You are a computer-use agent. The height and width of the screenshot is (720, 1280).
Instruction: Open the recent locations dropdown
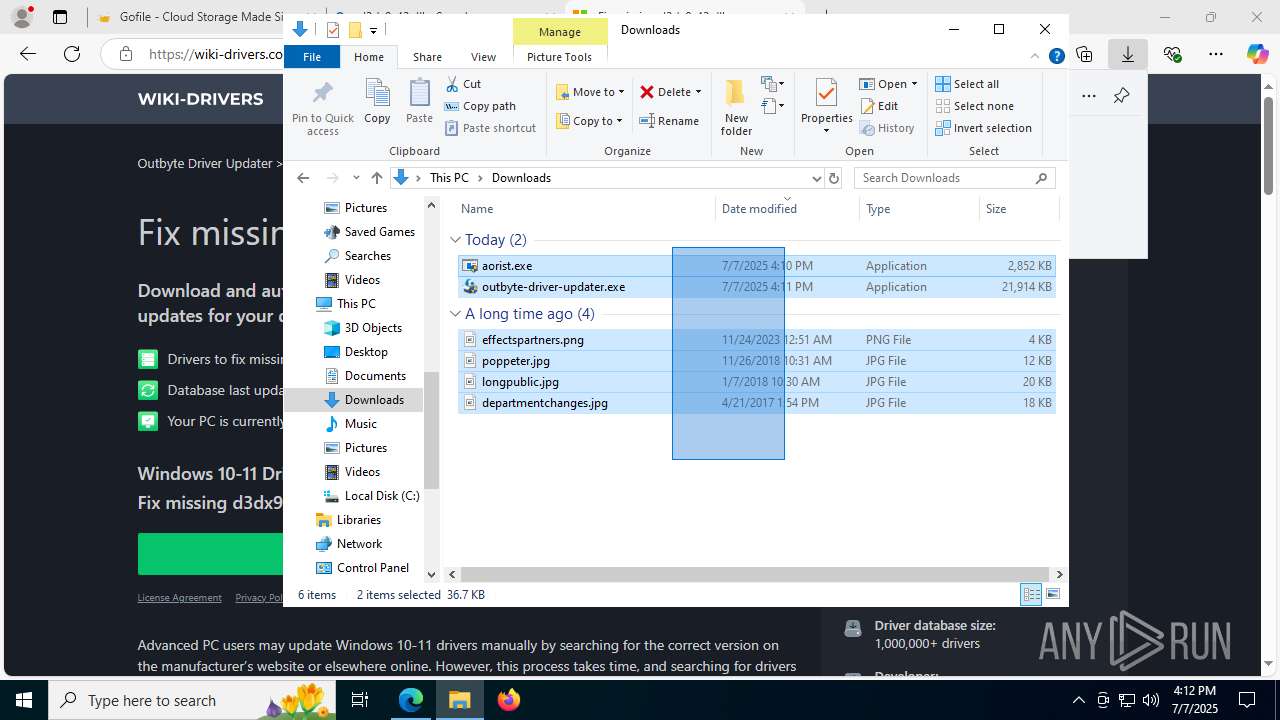click(356, 178)
